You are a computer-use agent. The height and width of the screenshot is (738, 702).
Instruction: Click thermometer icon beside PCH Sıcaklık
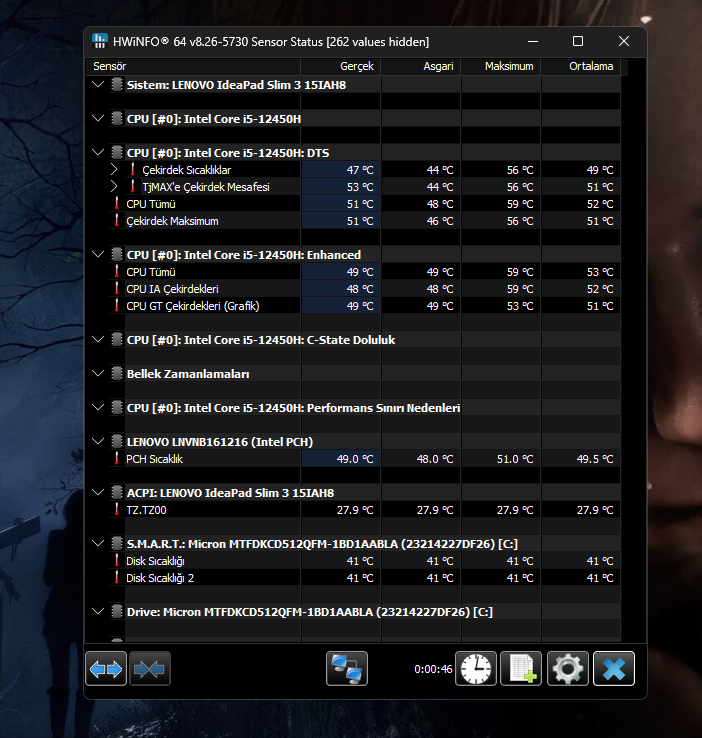click(x=117, y=458)
